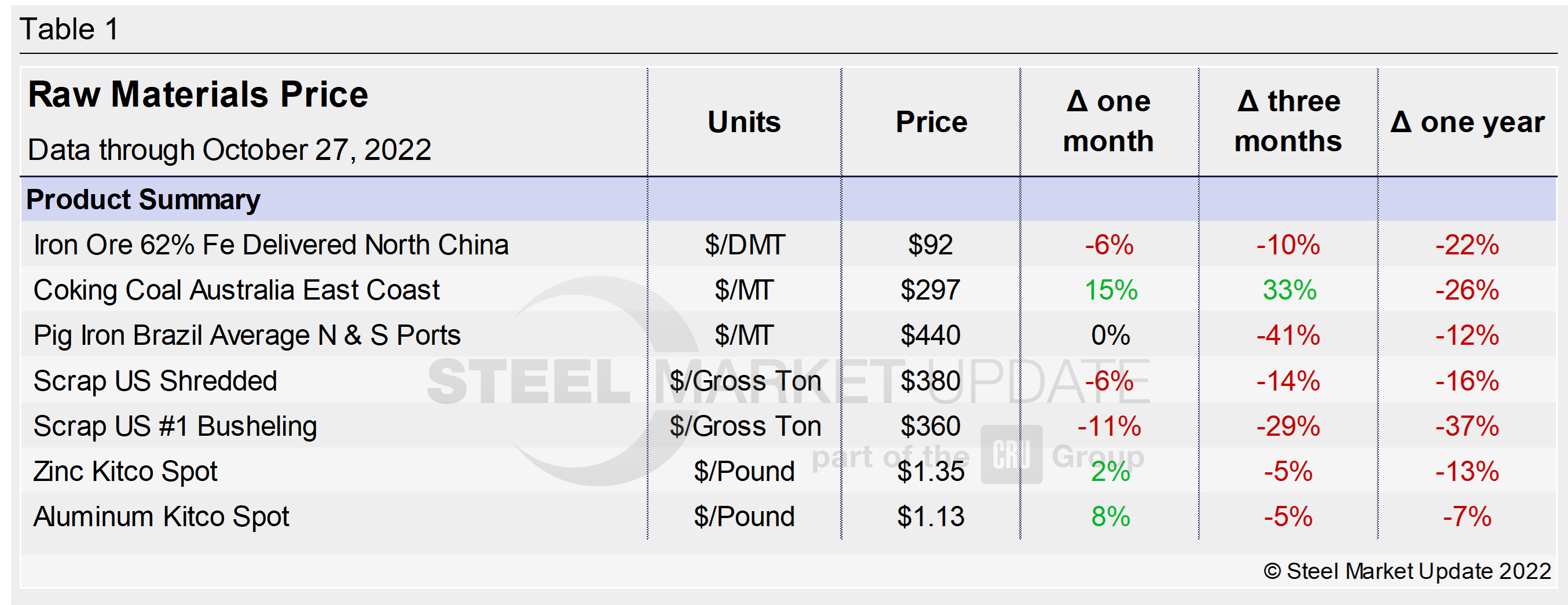Click the Steel Market Update 2022 copyright text

[x=1406, y=571]
